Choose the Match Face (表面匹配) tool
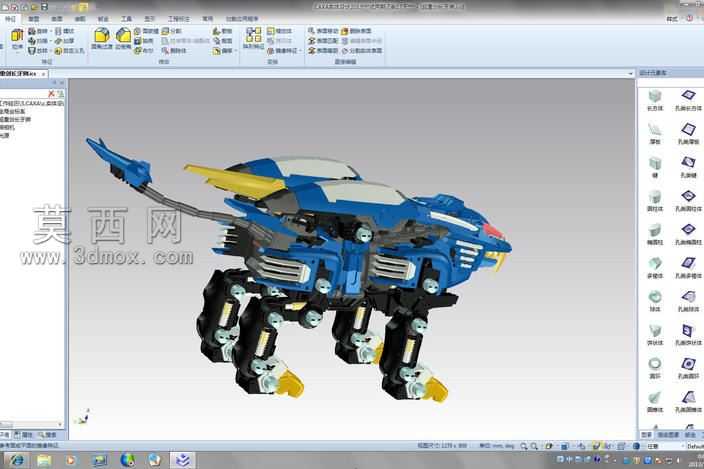Image resolution: width=704 pixels, height=469 pixels. [323, 41]
